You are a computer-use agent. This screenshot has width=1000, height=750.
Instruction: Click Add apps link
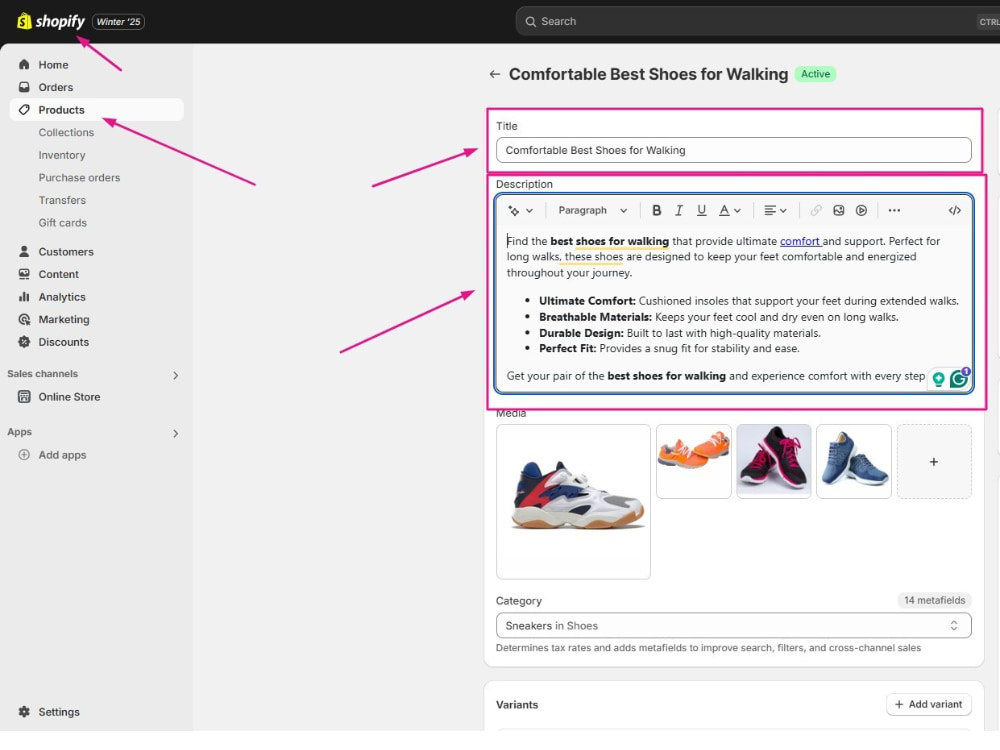62,455
